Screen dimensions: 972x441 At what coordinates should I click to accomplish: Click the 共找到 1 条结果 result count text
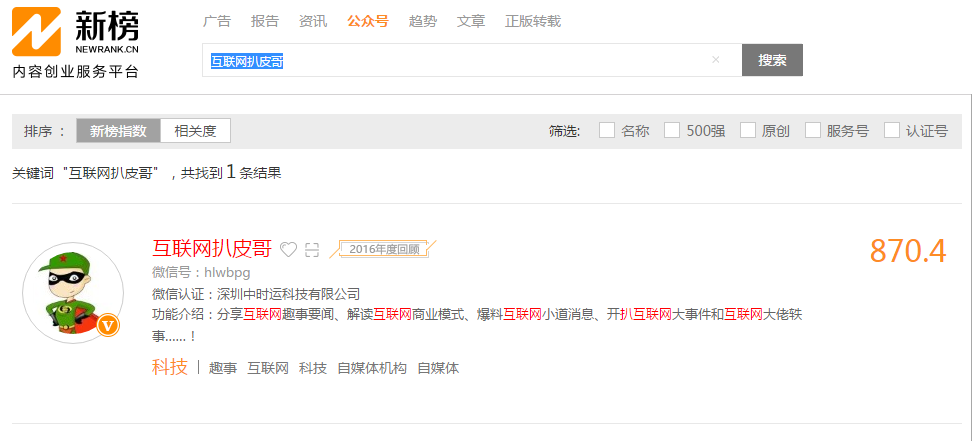[x=231, y=172]
